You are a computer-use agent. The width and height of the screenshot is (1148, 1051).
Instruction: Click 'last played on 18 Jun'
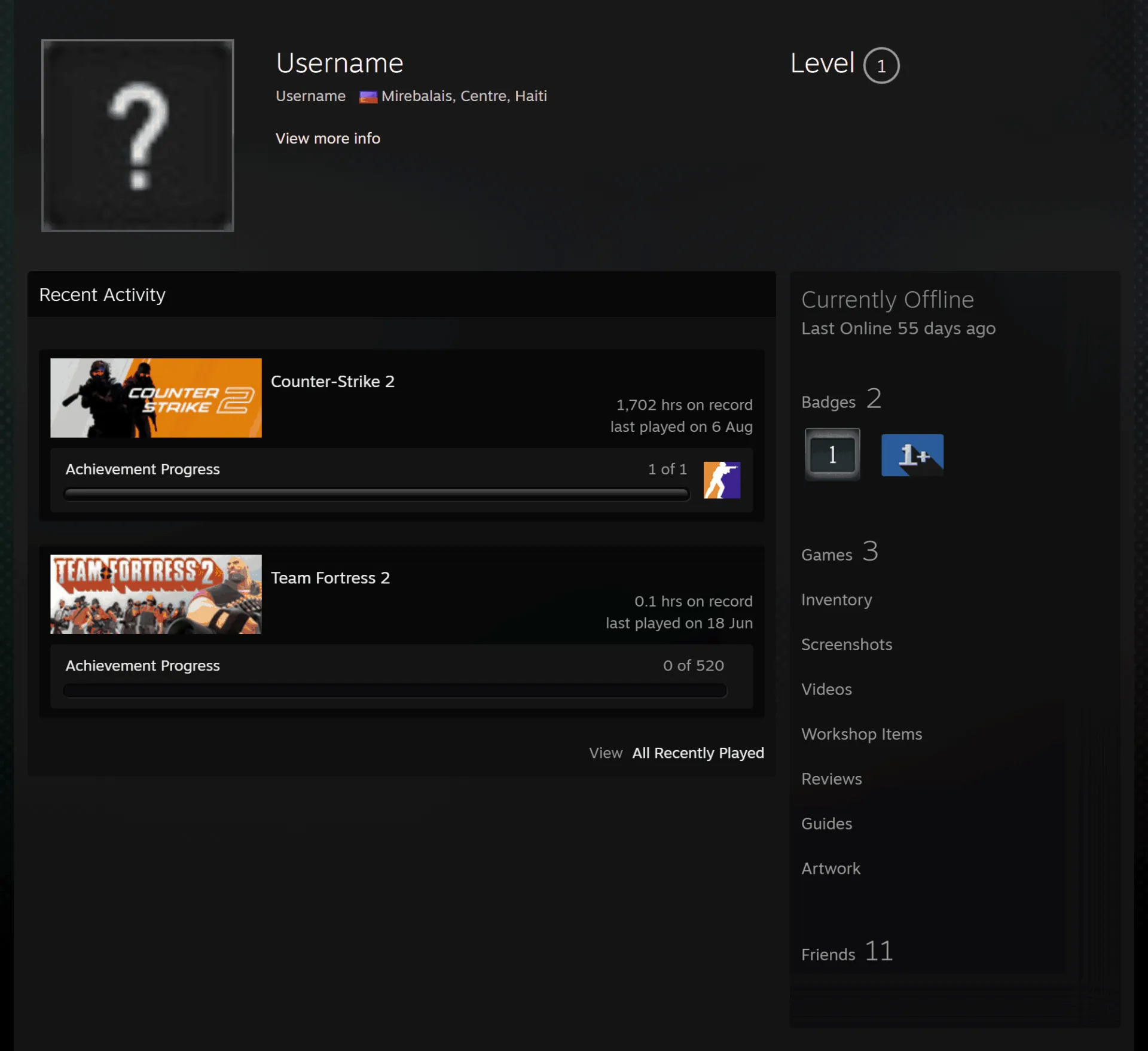679,623
